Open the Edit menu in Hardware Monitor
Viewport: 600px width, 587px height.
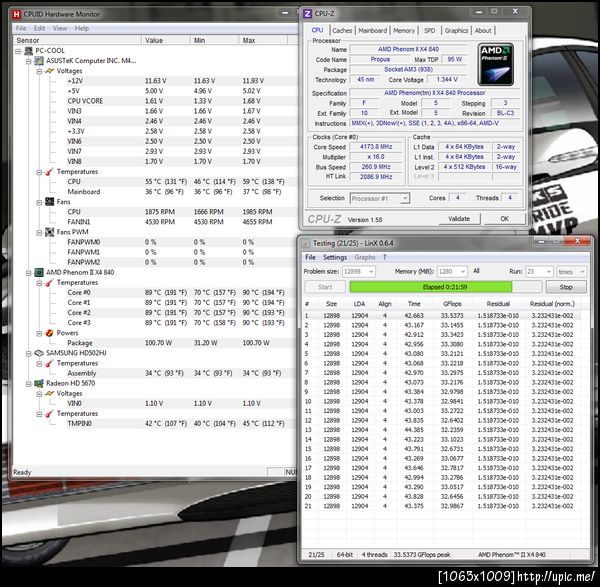[39, 28]
